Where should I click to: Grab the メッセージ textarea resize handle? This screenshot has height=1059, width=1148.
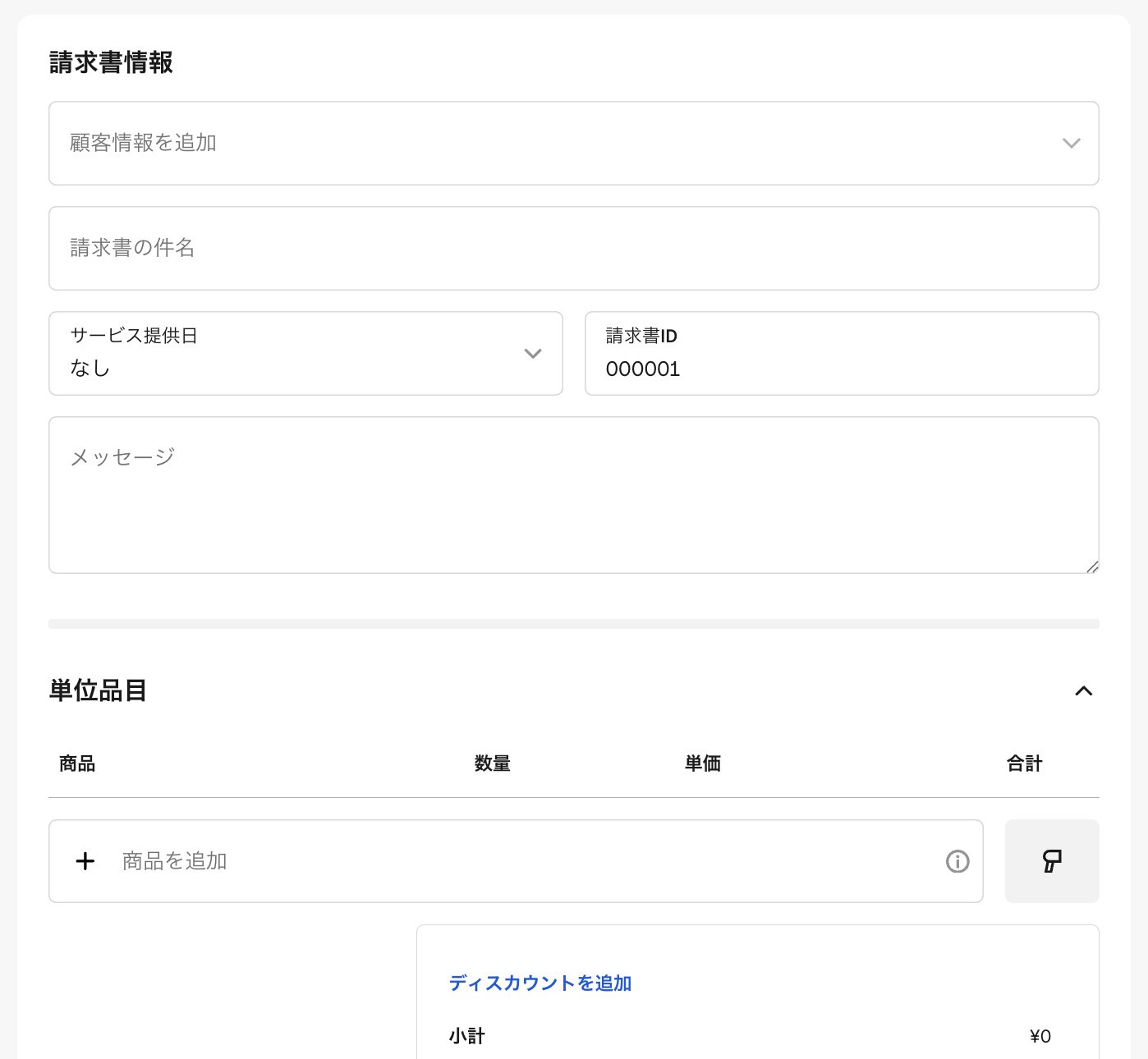[1092, 566]
